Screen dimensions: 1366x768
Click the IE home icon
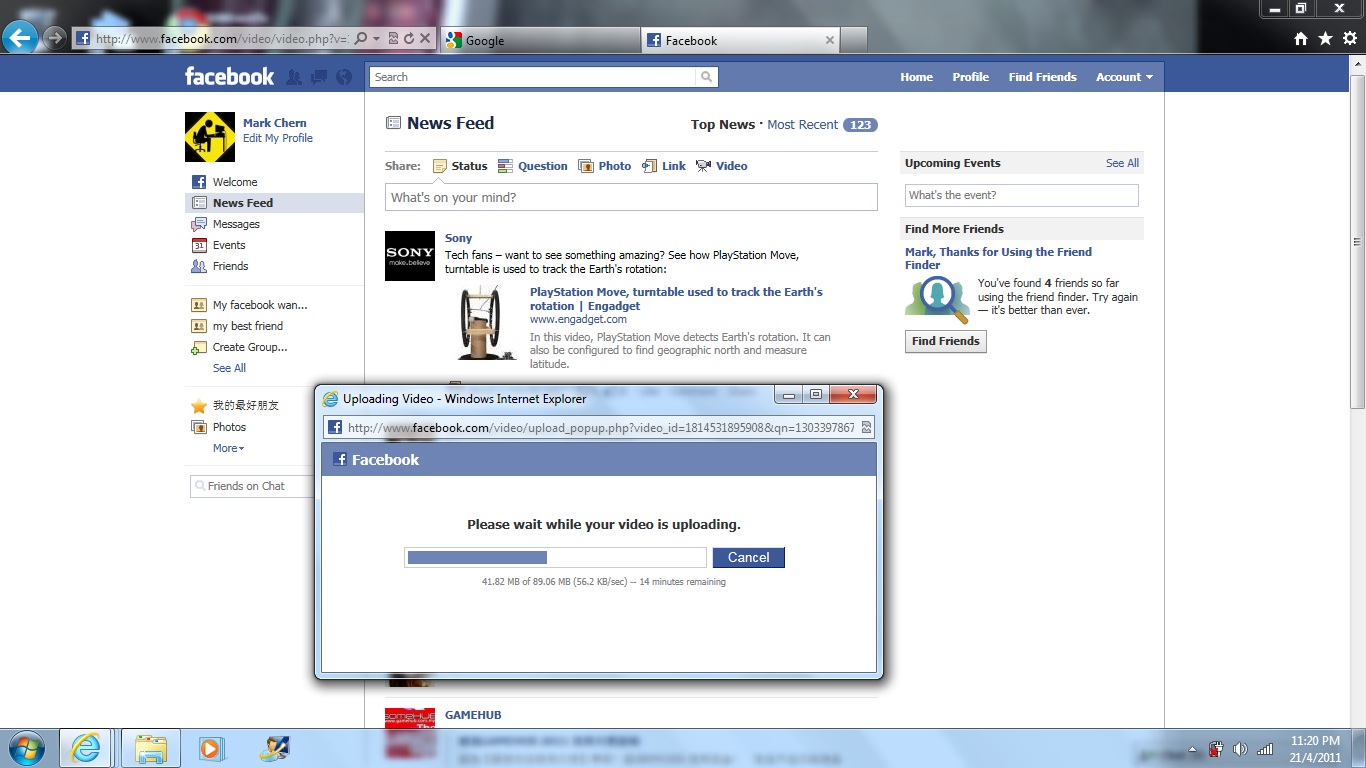click(1301, 39)
